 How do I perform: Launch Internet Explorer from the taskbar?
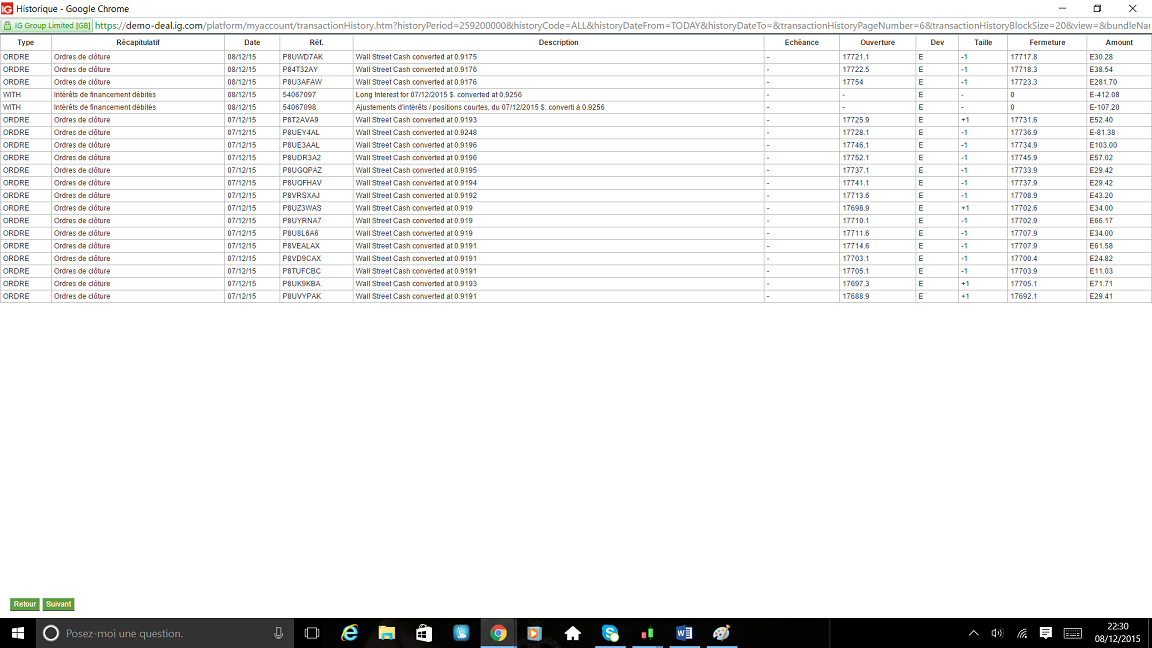[x=350, y=633]
